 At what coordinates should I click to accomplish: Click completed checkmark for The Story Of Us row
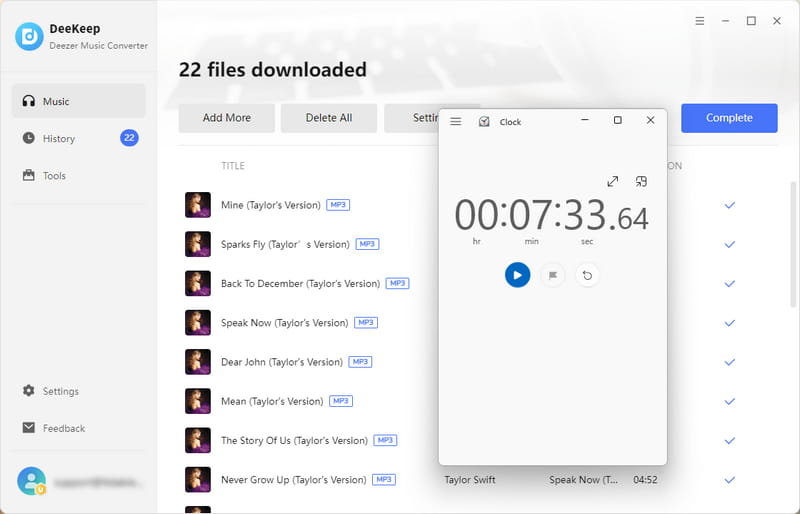730,441
